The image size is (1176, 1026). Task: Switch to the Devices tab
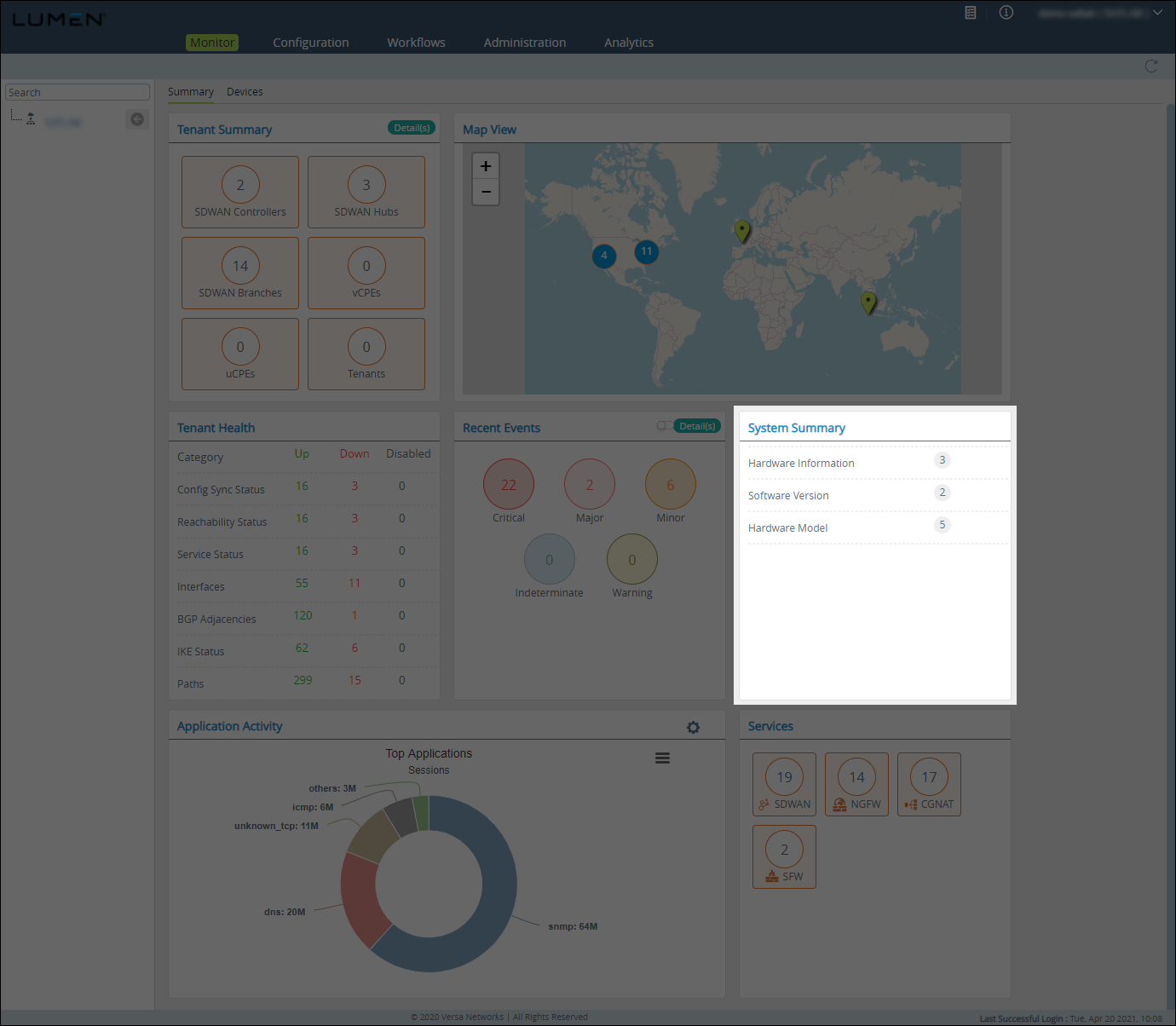tap(245, 92)
